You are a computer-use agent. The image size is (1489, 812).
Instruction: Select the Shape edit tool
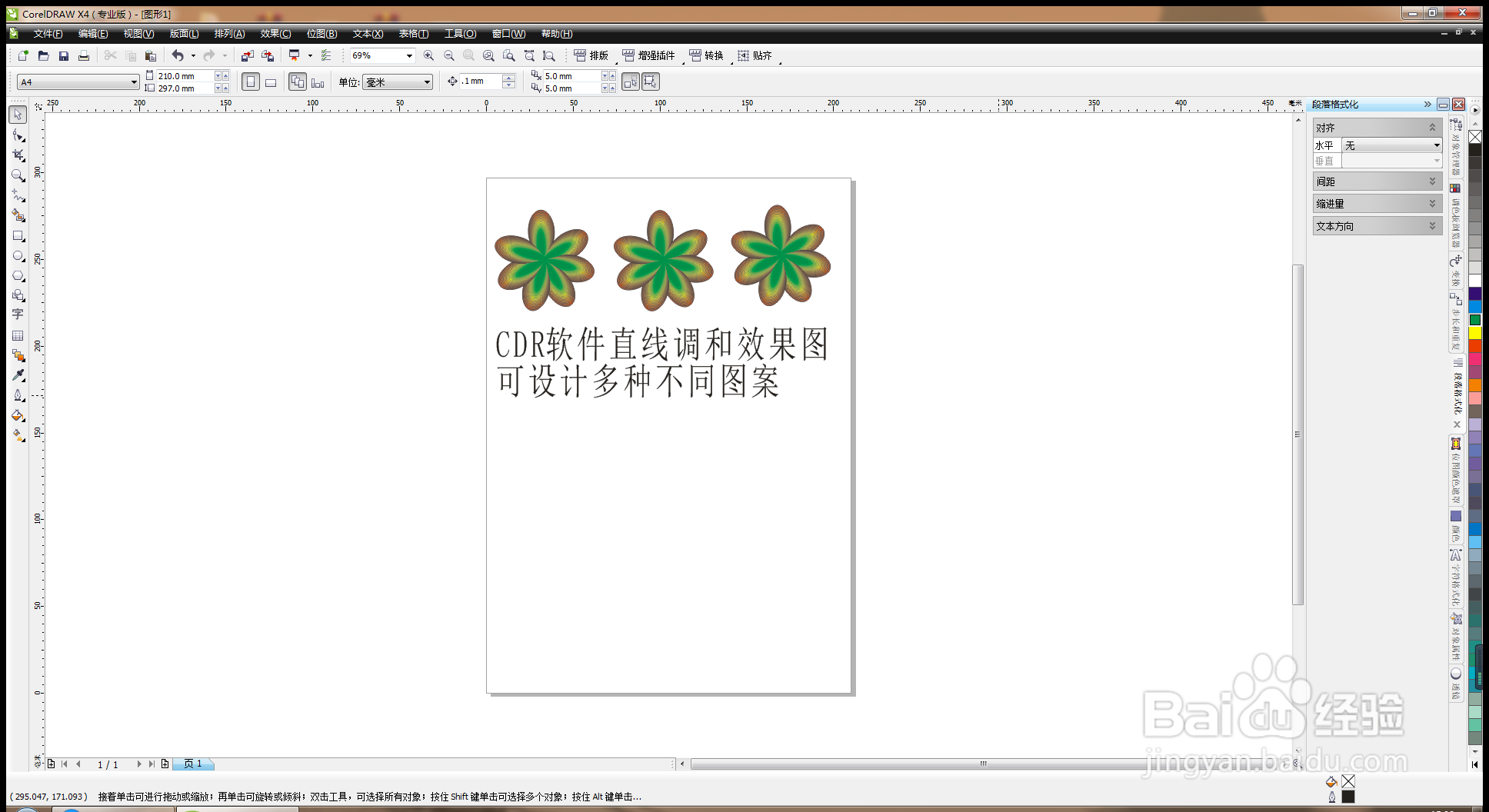[x=18, y=135]
